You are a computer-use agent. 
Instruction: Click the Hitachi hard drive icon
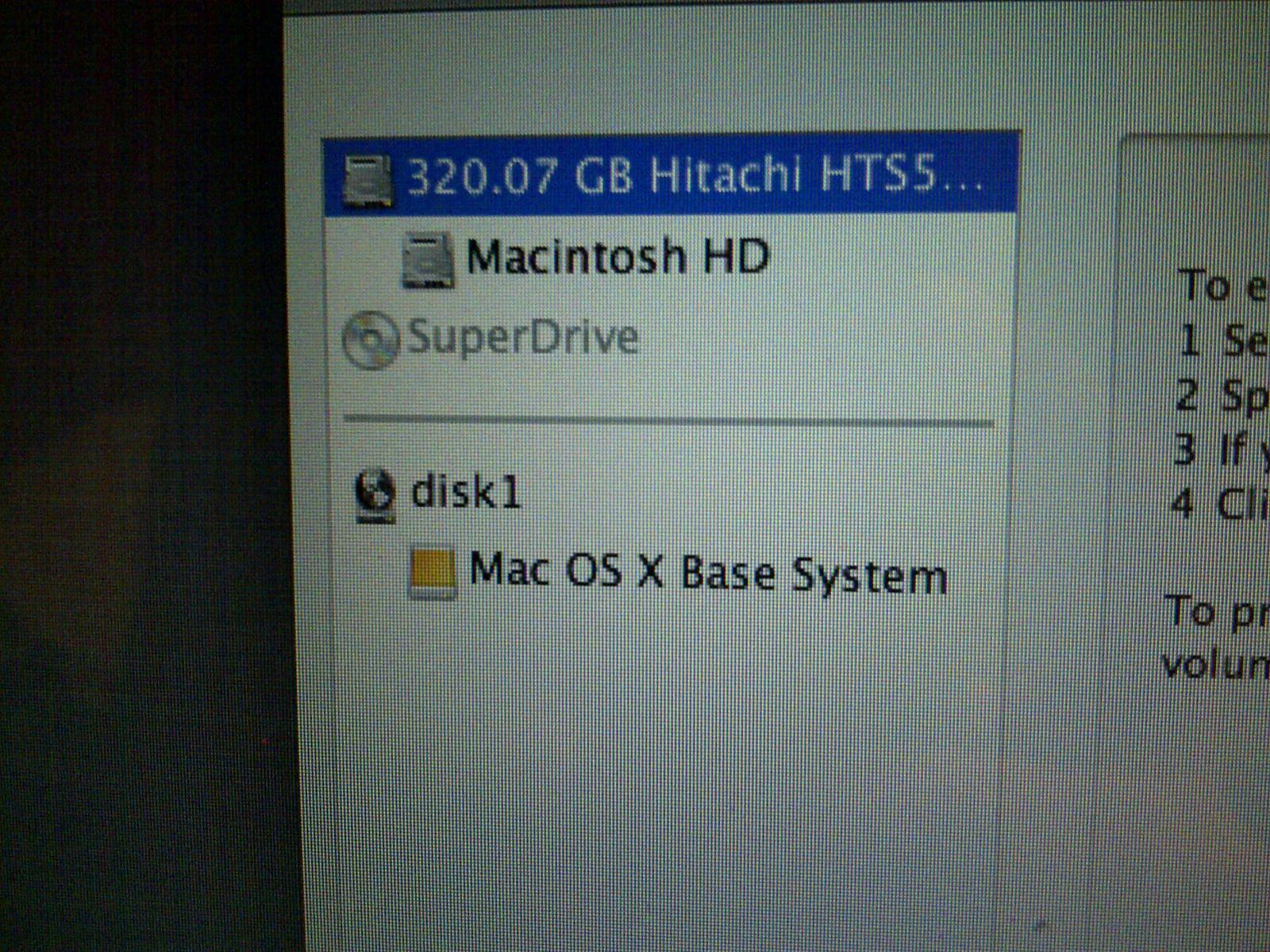pyautogui.click(x=368, y=180)
